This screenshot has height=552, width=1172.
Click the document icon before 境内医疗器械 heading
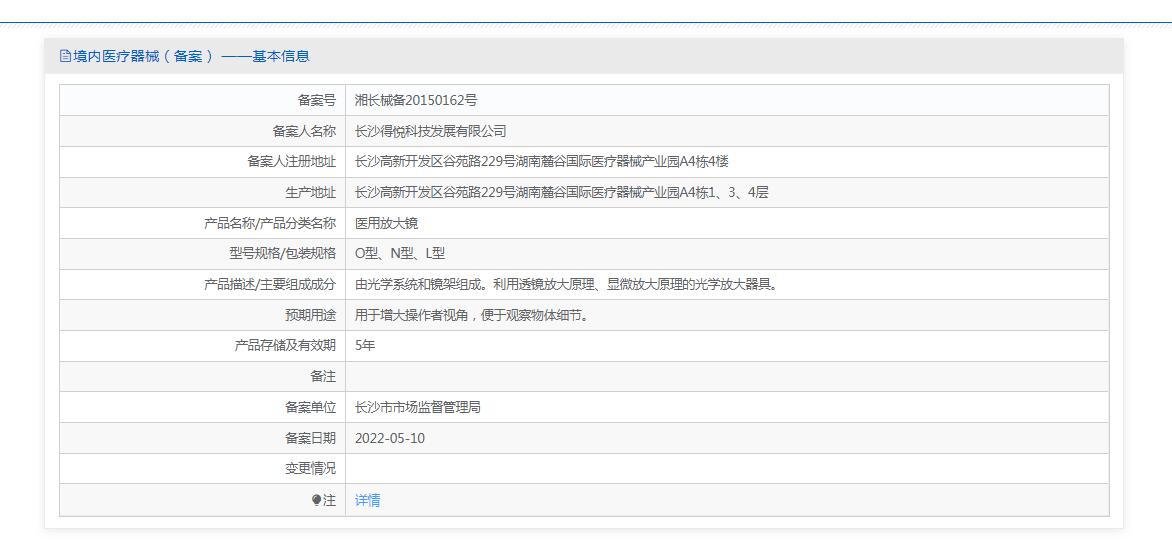65,56
